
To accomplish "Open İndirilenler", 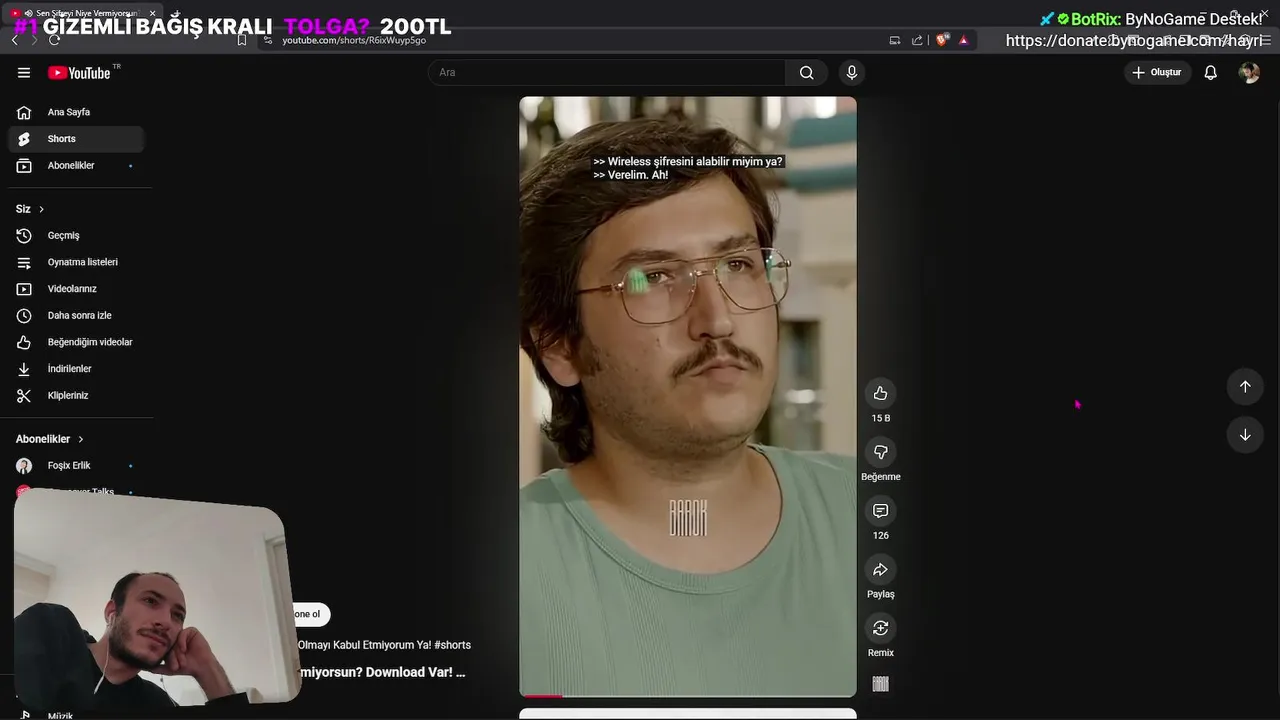I will click(x=76, y=369).
